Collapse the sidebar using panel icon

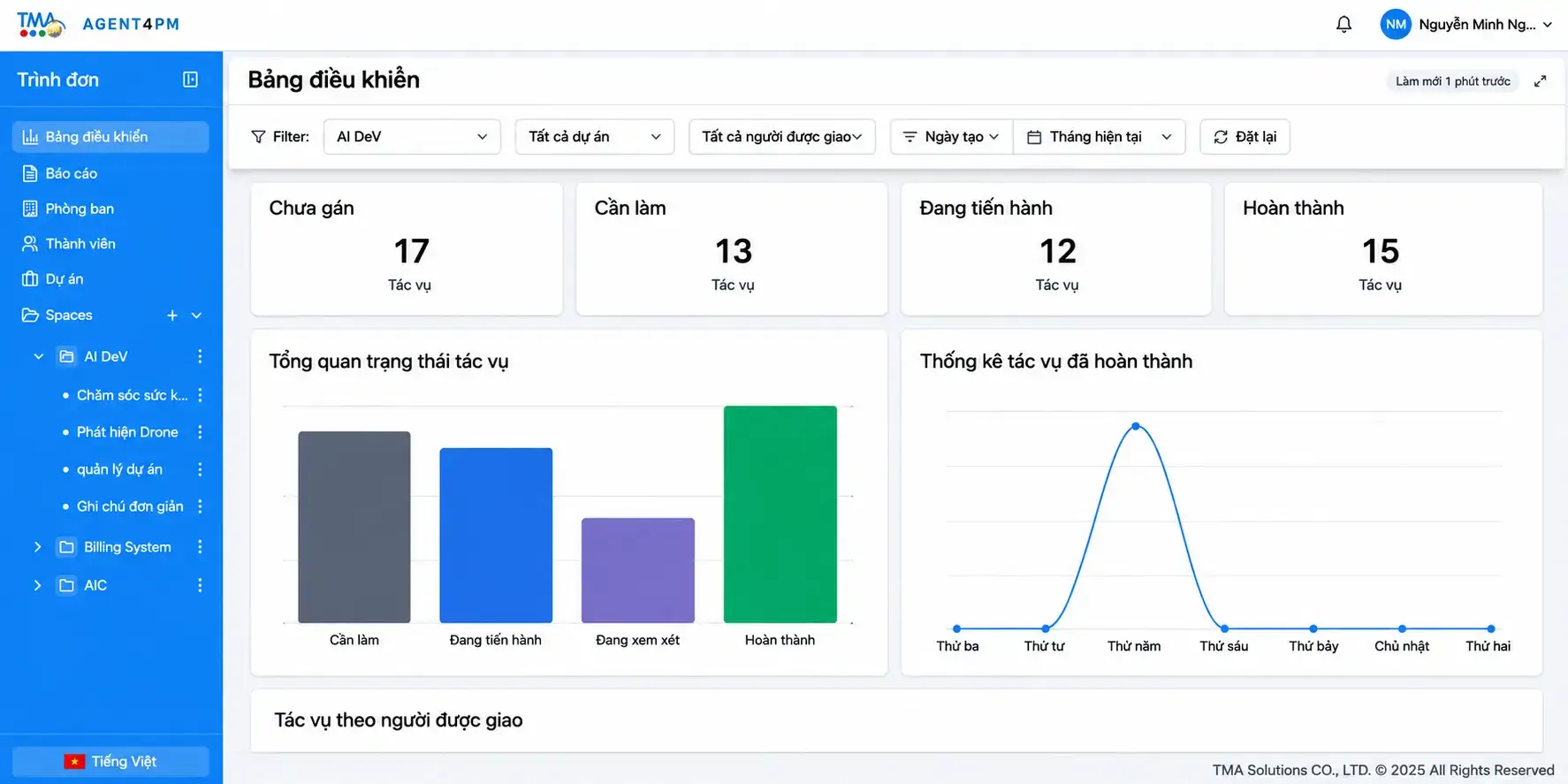pos(190,80)
